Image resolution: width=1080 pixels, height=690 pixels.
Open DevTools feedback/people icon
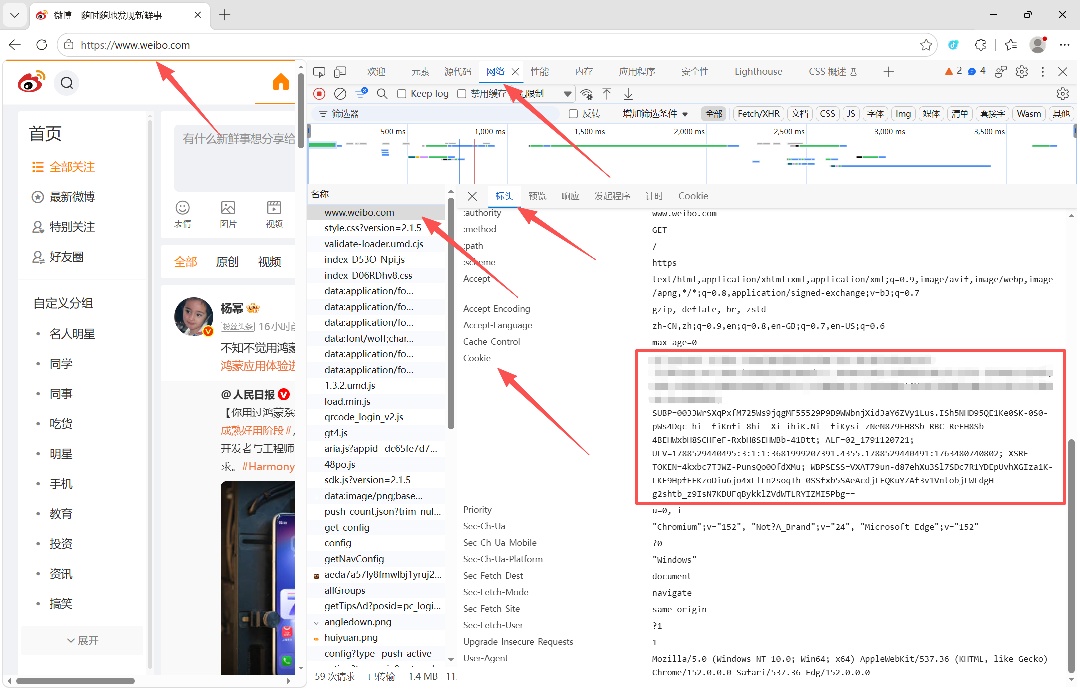1001,72
